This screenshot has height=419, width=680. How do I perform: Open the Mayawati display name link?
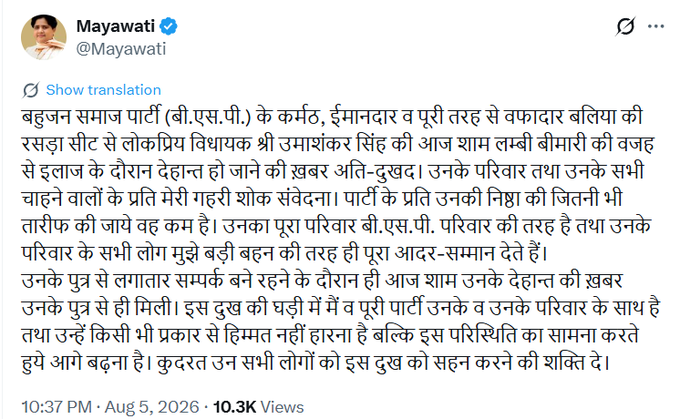(115, 26)
